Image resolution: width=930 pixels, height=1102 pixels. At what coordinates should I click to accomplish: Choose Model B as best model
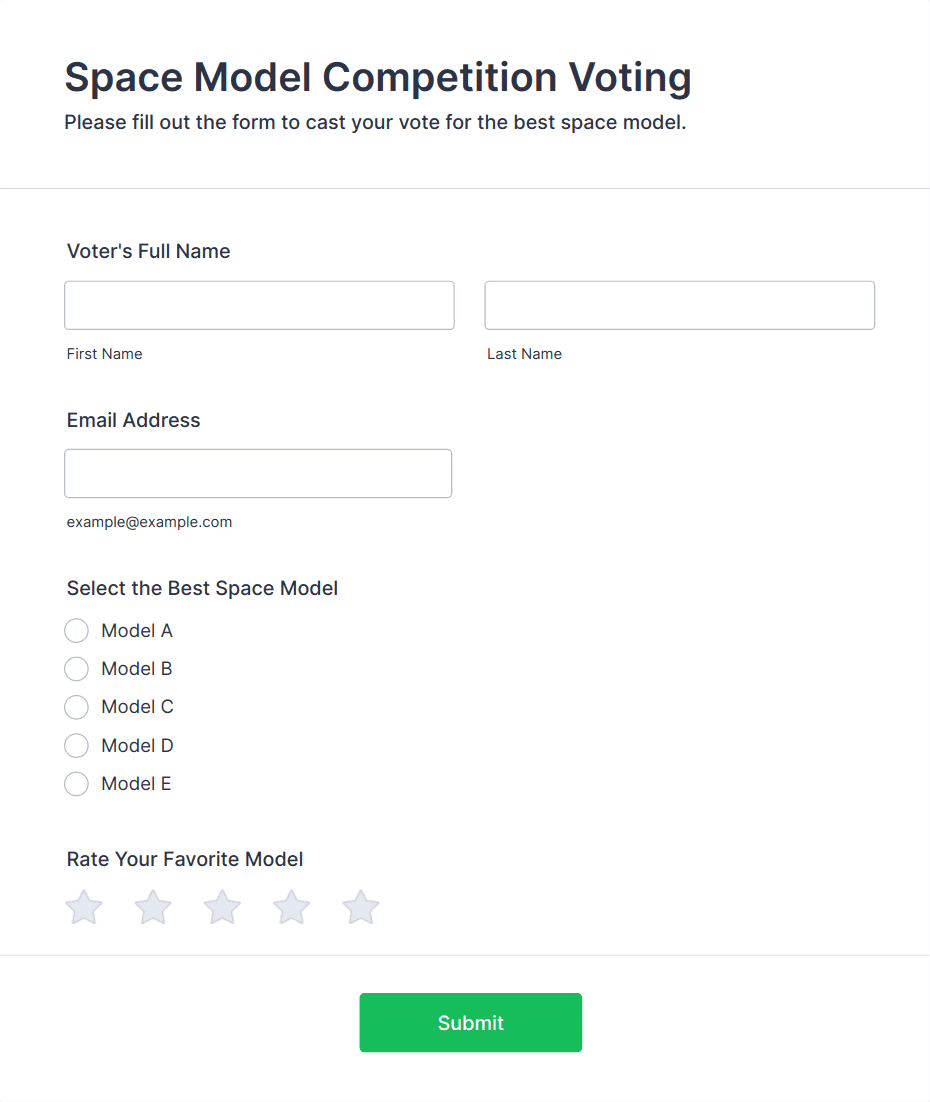77,669
